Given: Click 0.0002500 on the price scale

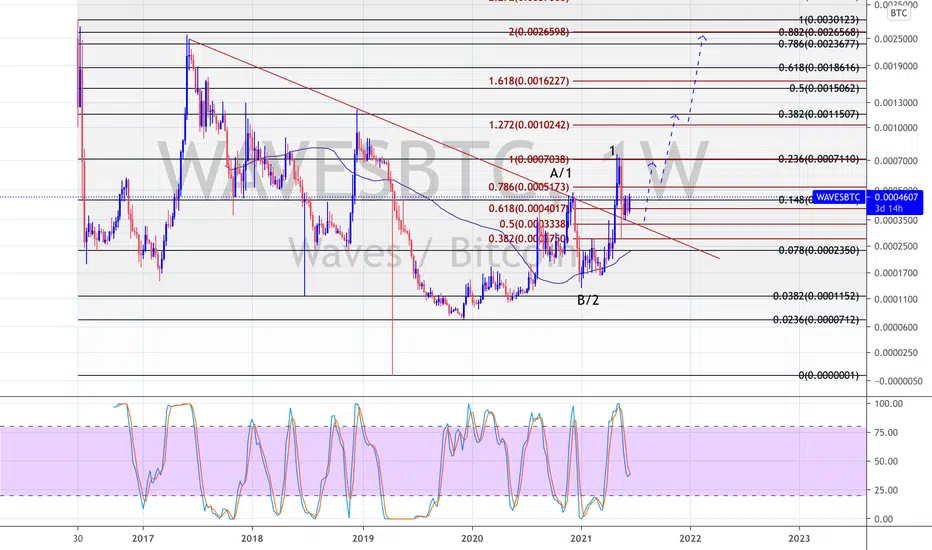Looking at the screenshot, I should click(896, 246).
